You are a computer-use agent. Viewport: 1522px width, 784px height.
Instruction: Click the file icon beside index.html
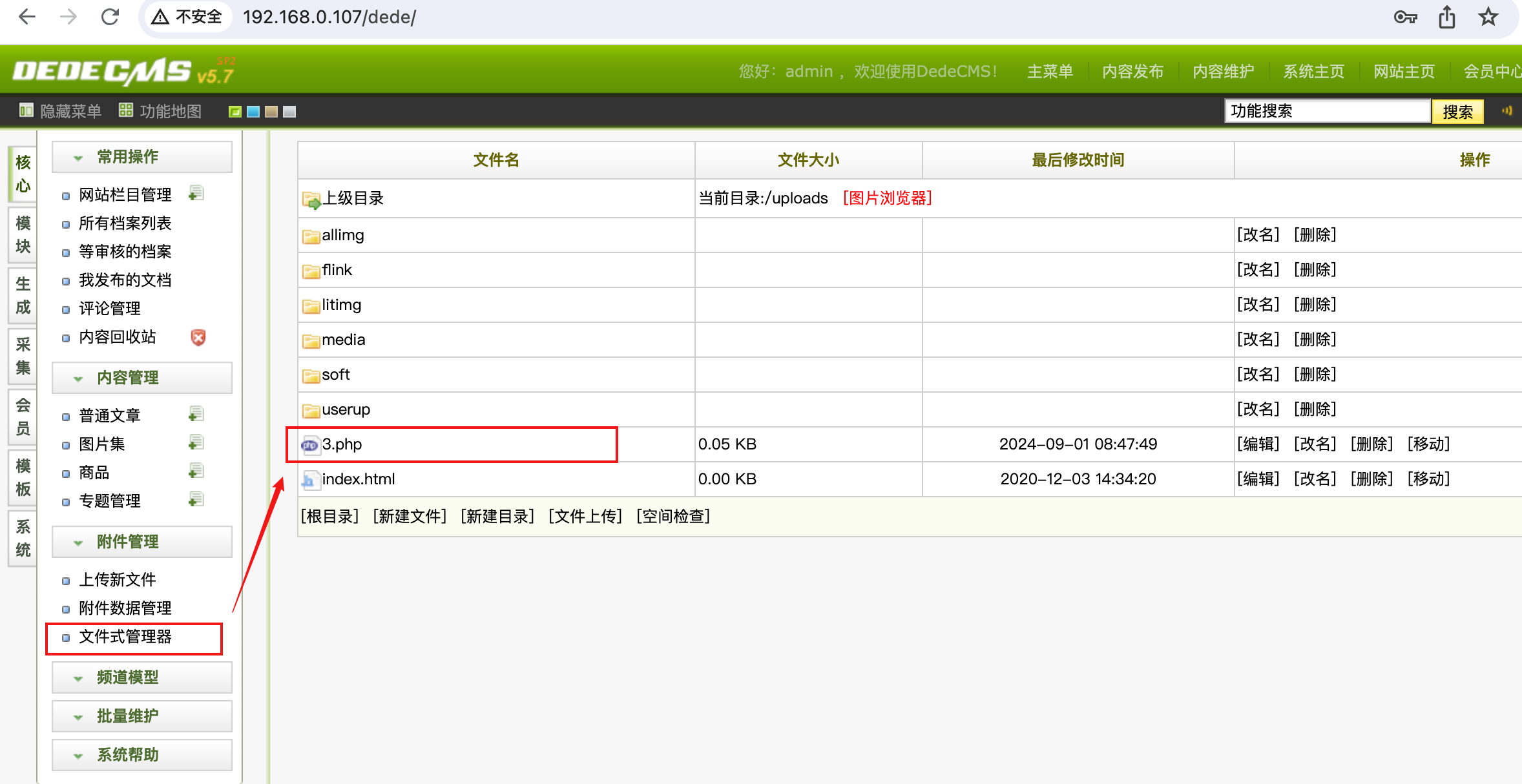click(310, 479)
